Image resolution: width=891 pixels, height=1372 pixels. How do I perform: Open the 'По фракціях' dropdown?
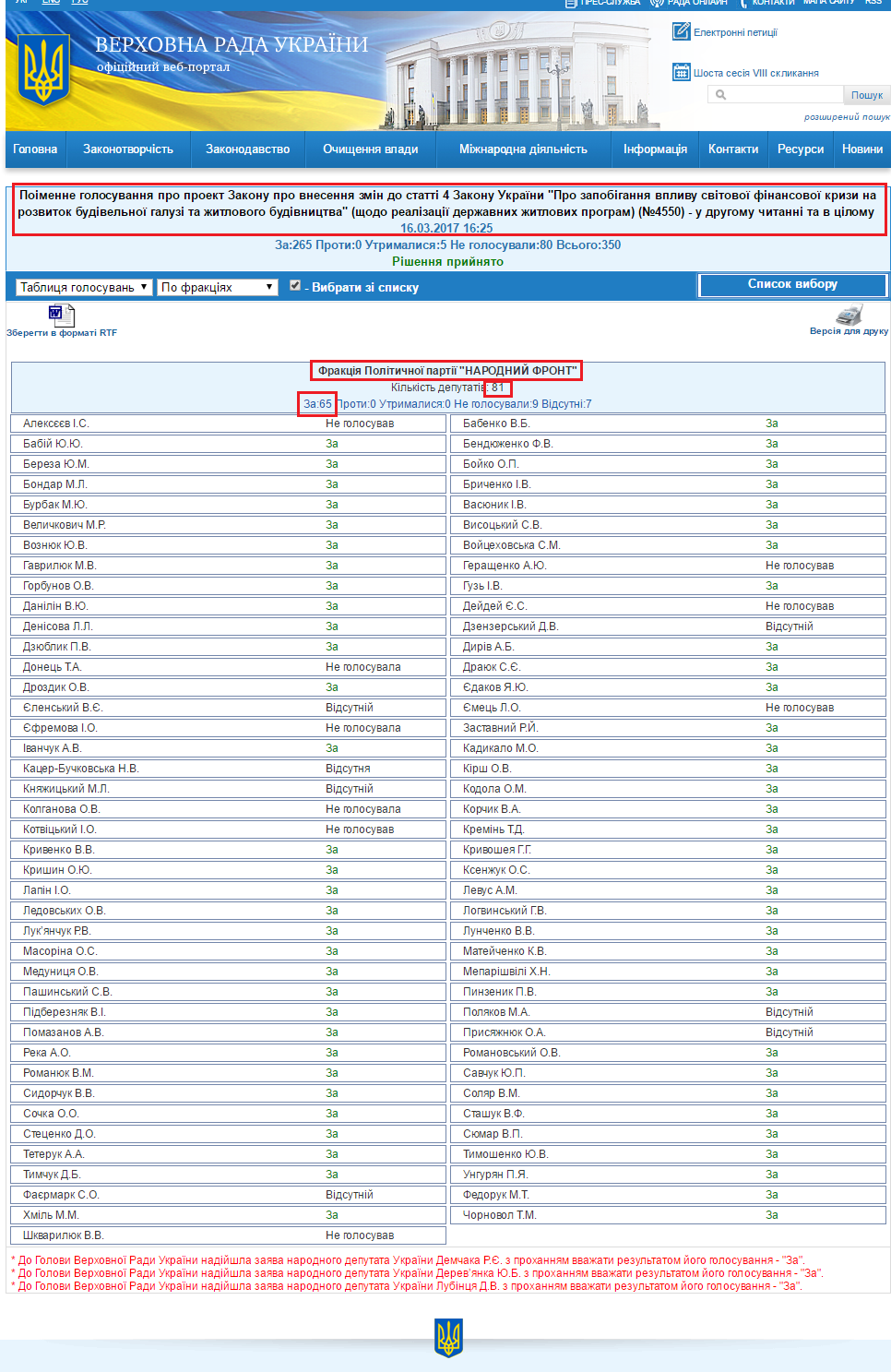[218, 287]
